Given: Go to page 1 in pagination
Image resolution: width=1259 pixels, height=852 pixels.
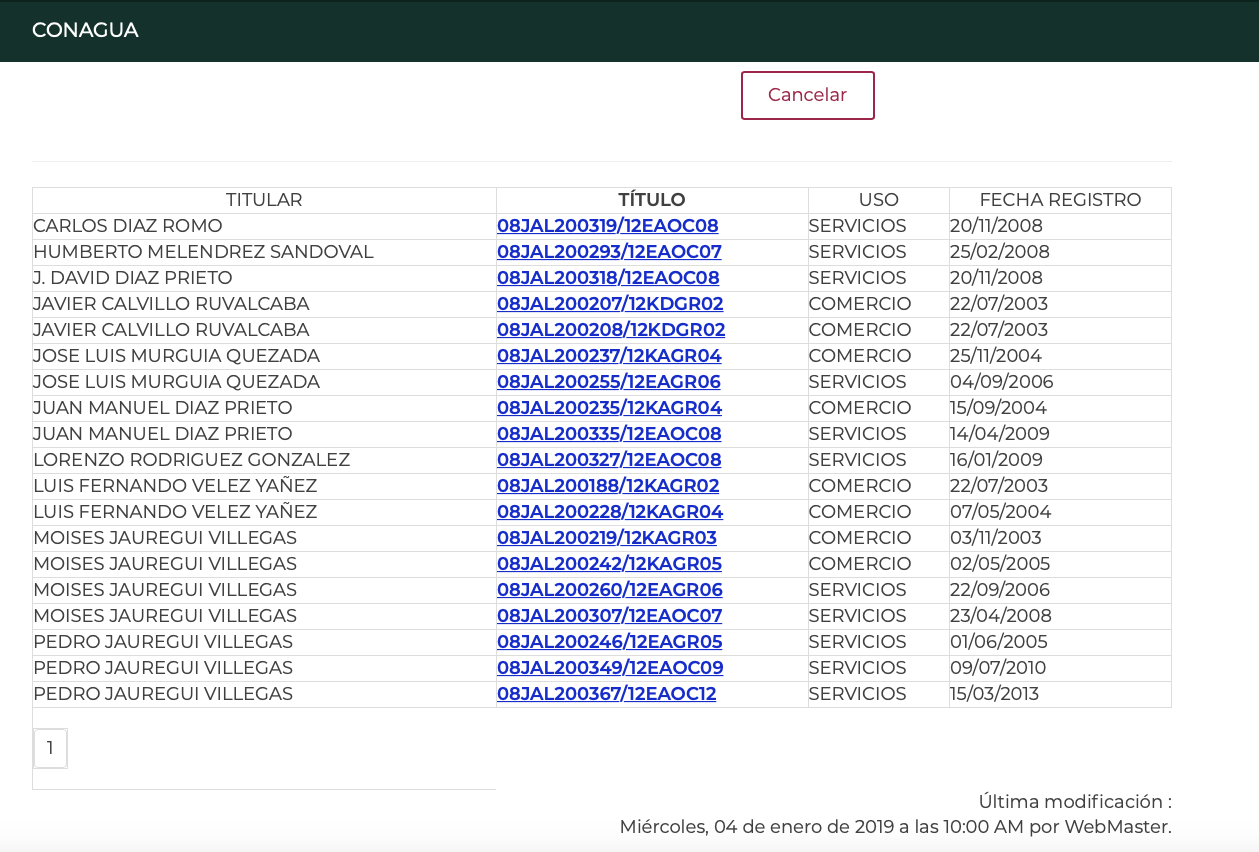Looking at the screenshot, I should click(50, 748).
